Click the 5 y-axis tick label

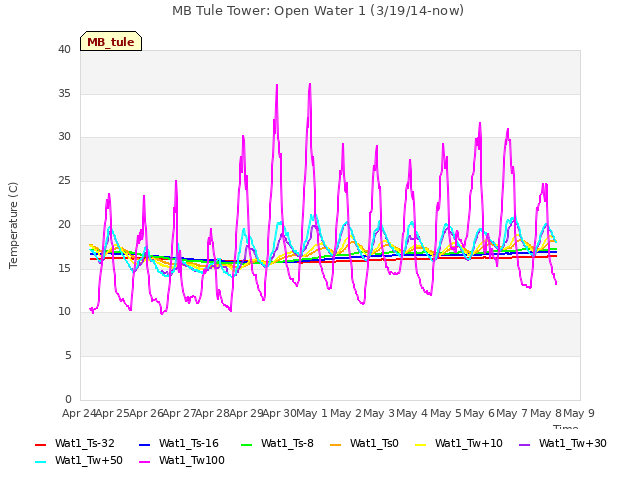click(x=68, y=356)
